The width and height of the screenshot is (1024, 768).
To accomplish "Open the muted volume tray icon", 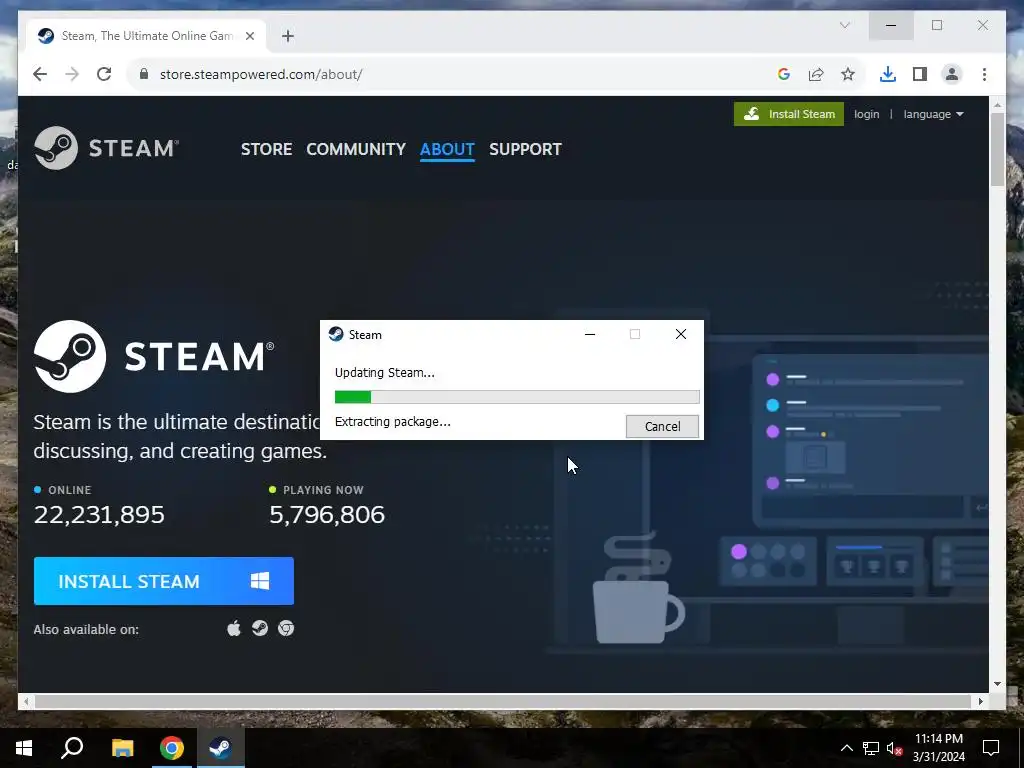I will (894, 748).
